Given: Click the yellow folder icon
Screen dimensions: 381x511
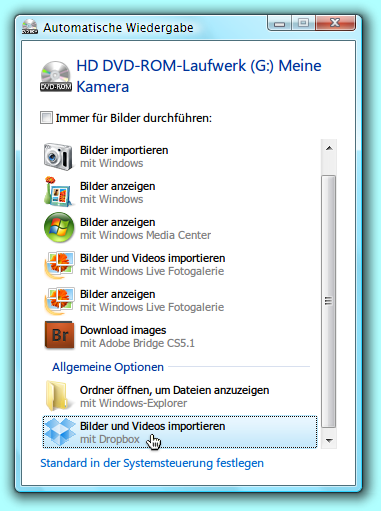Looking at the screenshot, I should [59, 396].
